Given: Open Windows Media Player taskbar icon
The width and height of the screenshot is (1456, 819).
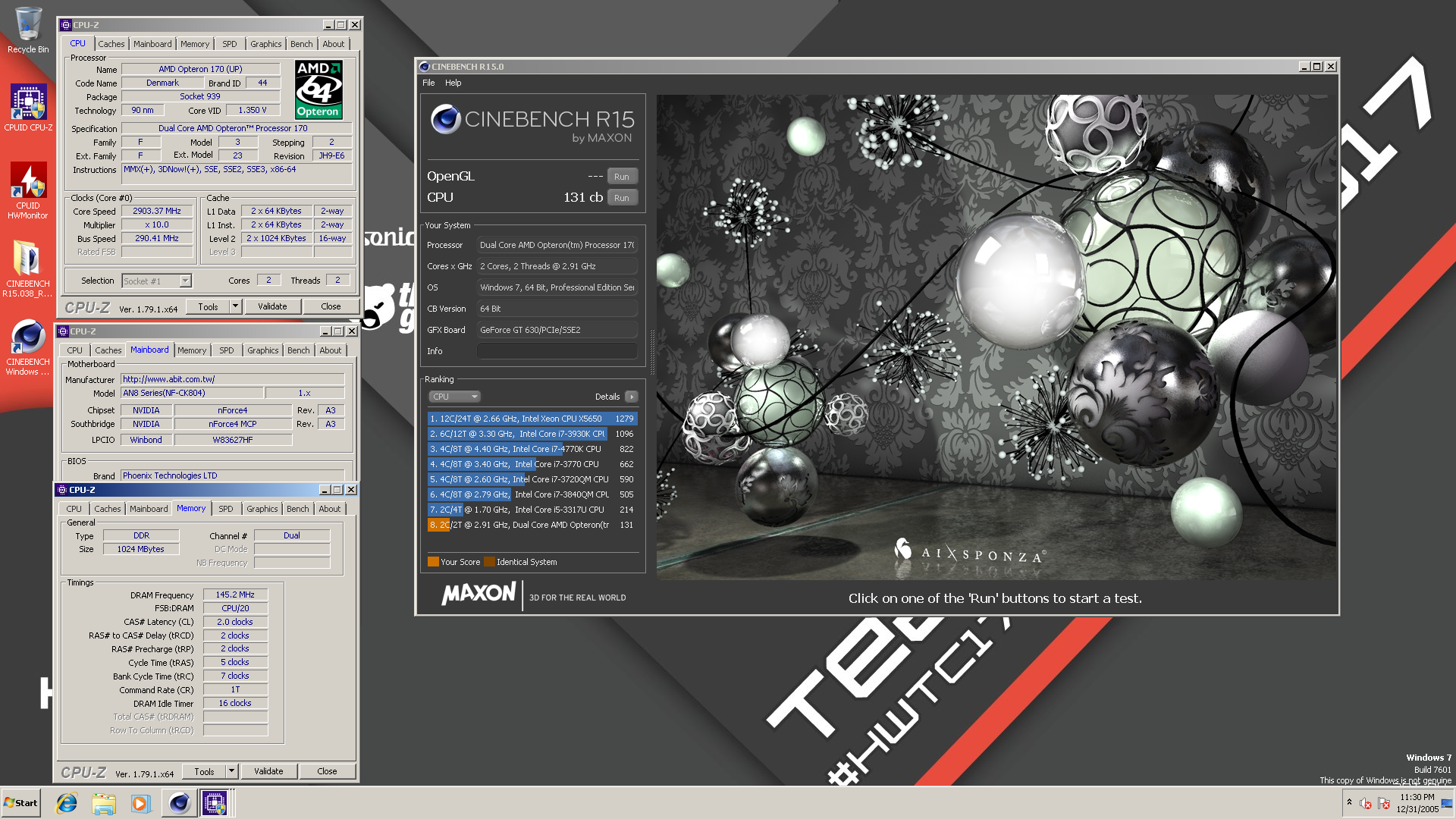Looking at the screenshot, I should point(140,803).
